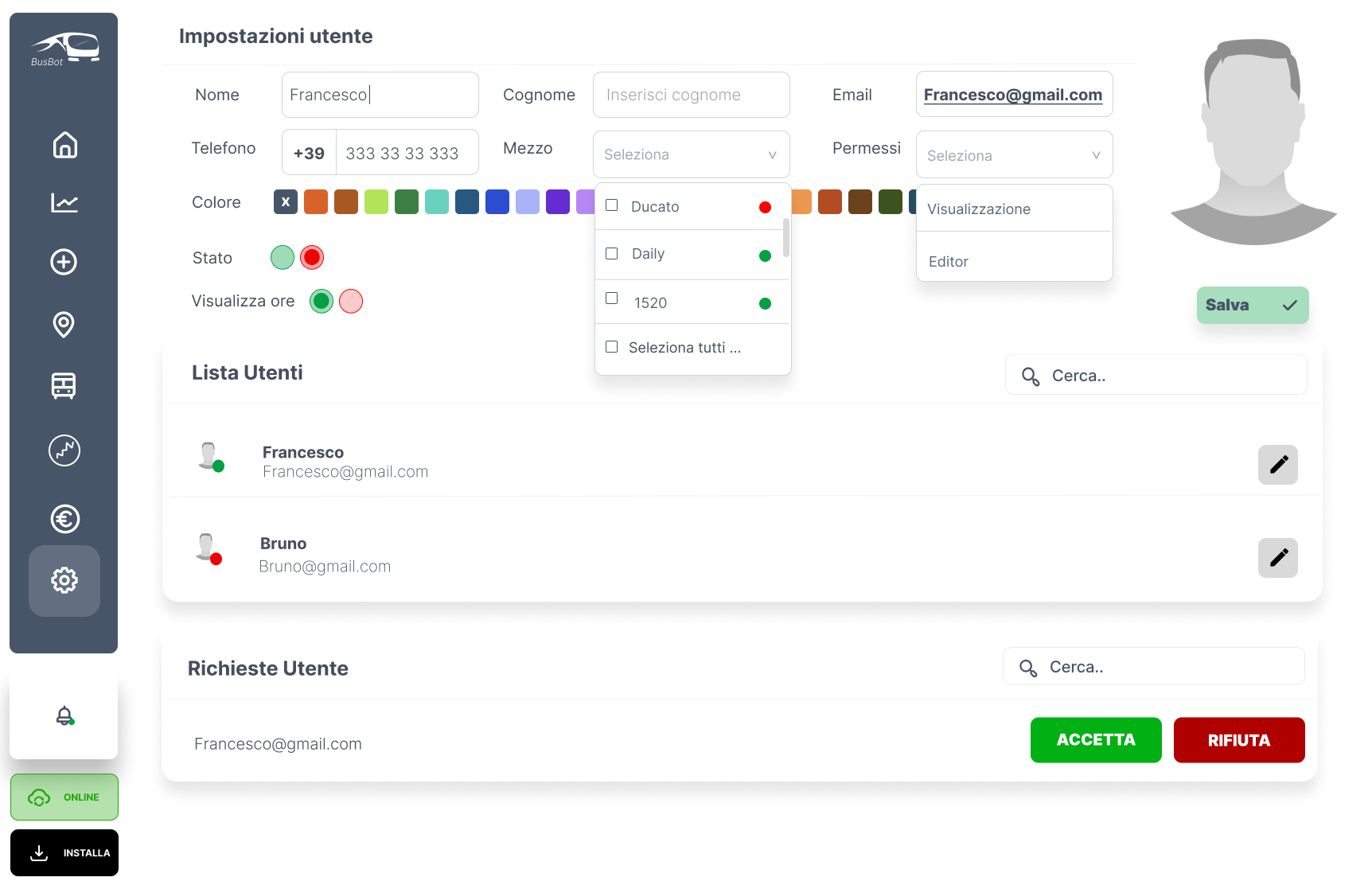The width and height of the screenshot is (1372, 889).
Task: Click the large profile avatar picture
Action: pyautogui.click(x=1254, y=142)
